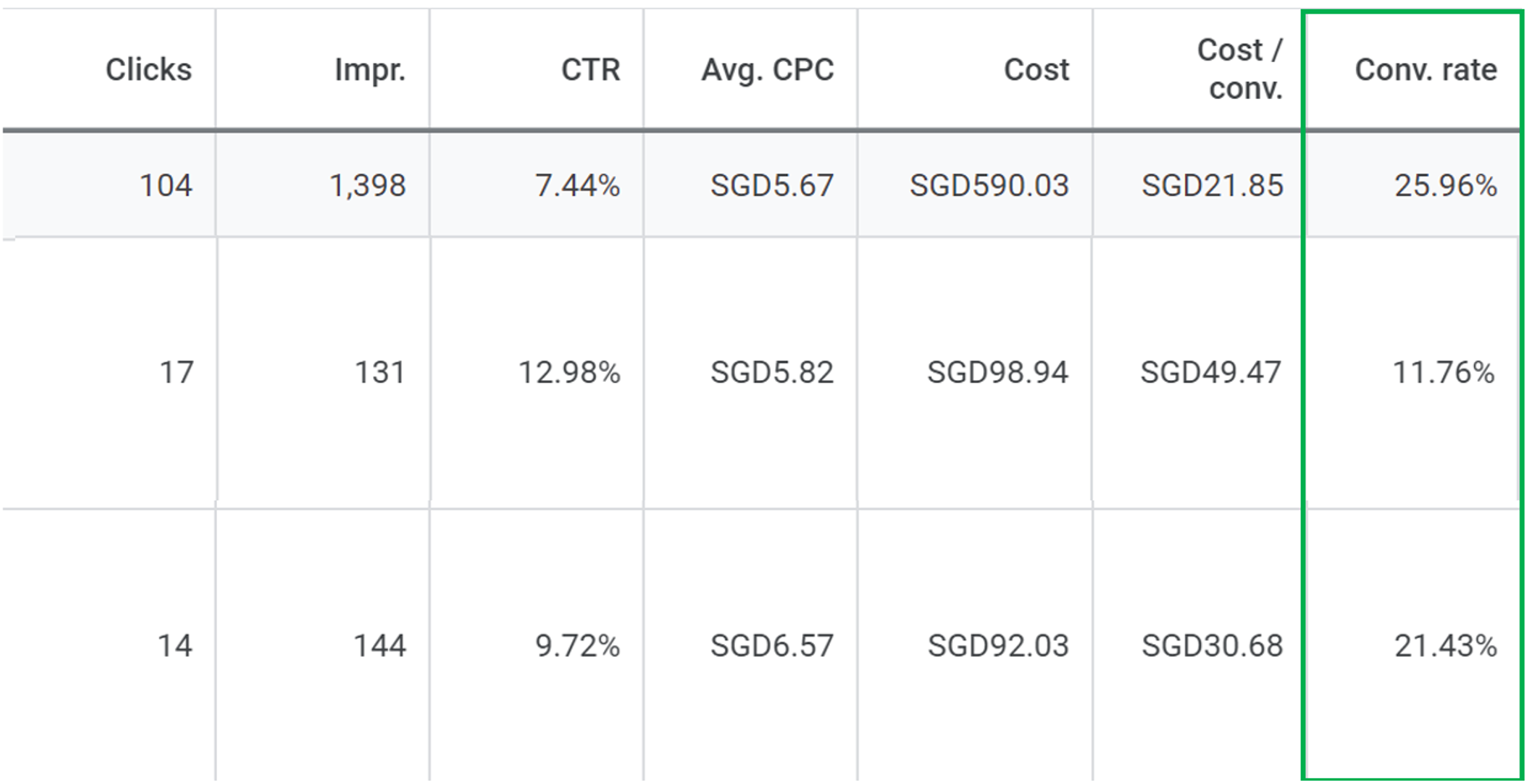This screenshot has height=784, width=1527.
Task: Select the 21.43% conversion rate cell
Action: click(1445, 646)
